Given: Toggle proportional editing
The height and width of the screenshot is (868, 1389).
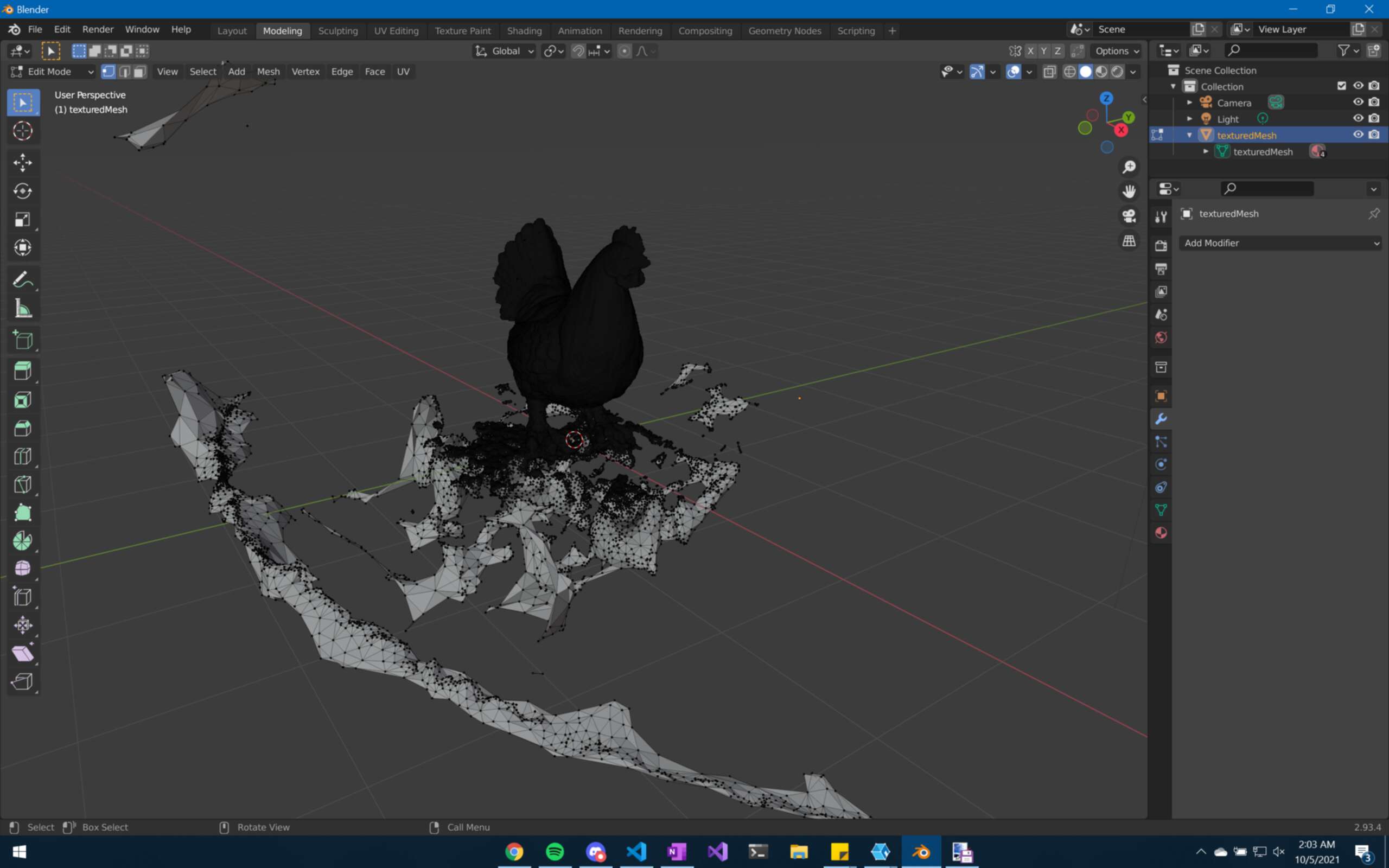Looking at the screenshot, I should pos(625,51).
